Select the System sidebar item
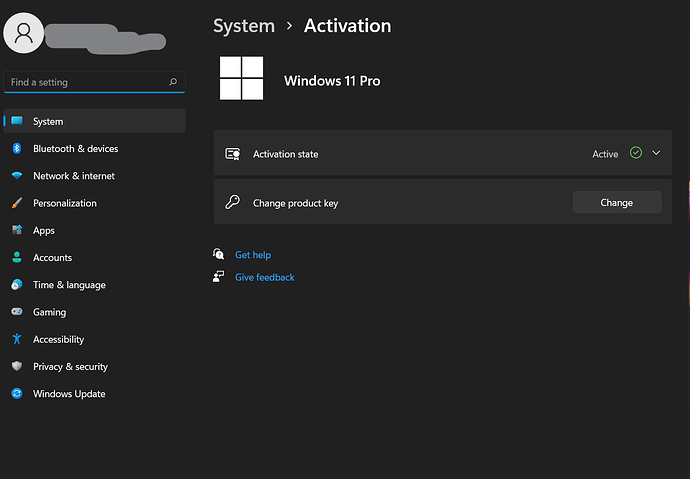 [x=48, y=121]
